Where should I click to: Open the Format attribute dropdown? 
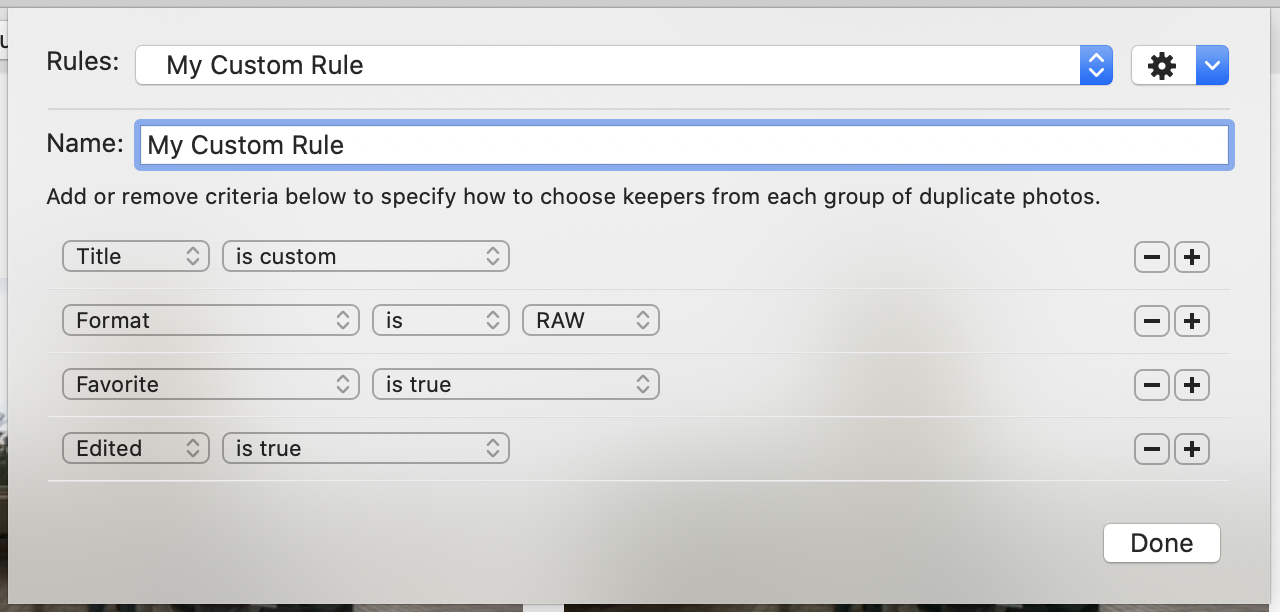pos(210,321)
